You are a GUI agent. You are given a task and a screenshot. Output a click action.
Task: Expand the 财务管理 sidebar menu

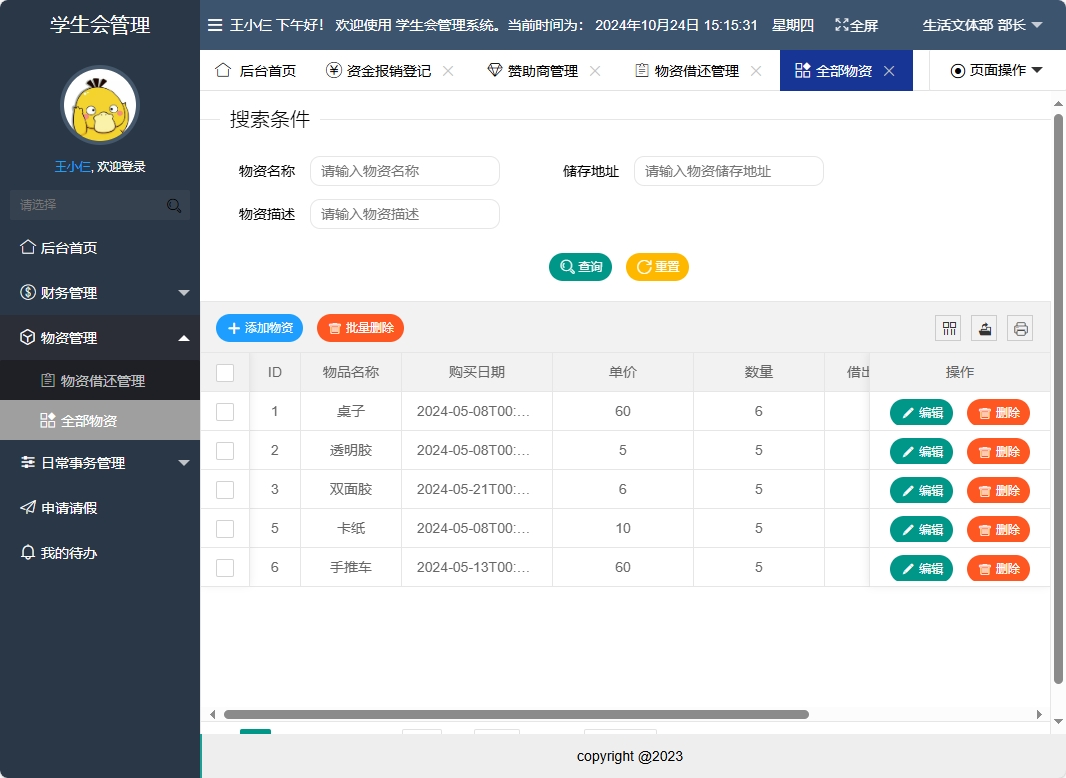pos(99,292)
